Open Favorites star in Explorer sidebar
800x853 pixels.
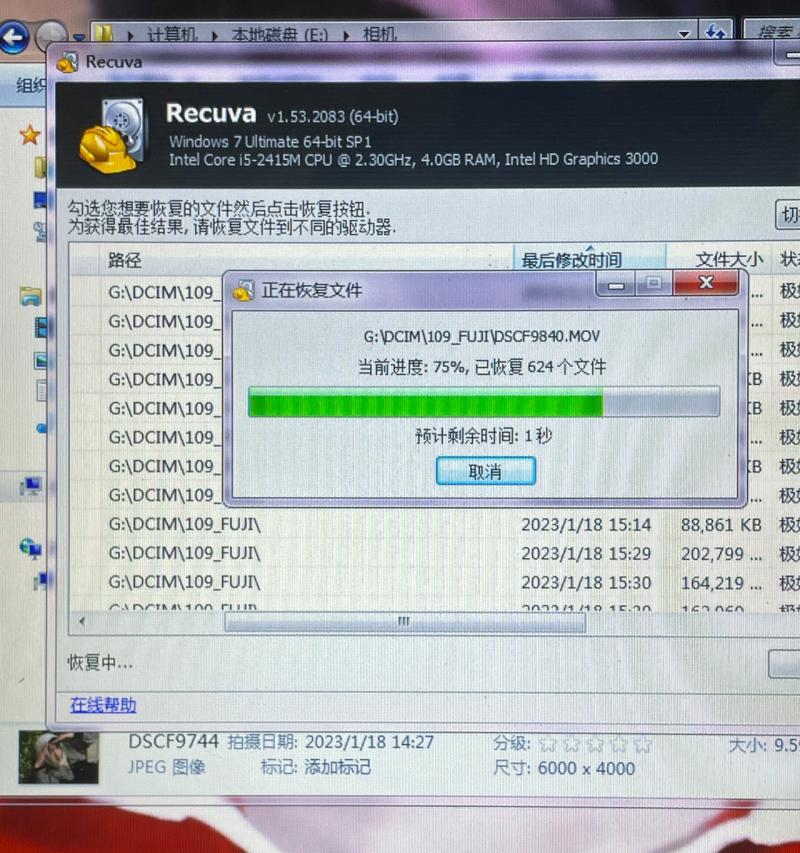point(30,135)
